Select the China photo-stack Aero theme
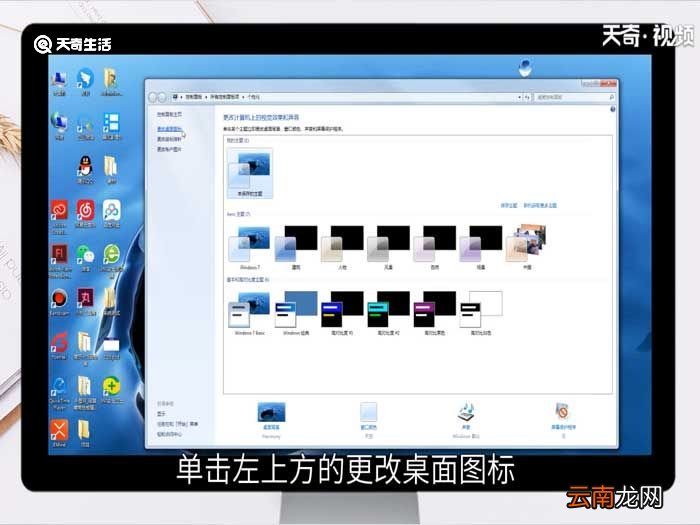 tap(527, 247)
